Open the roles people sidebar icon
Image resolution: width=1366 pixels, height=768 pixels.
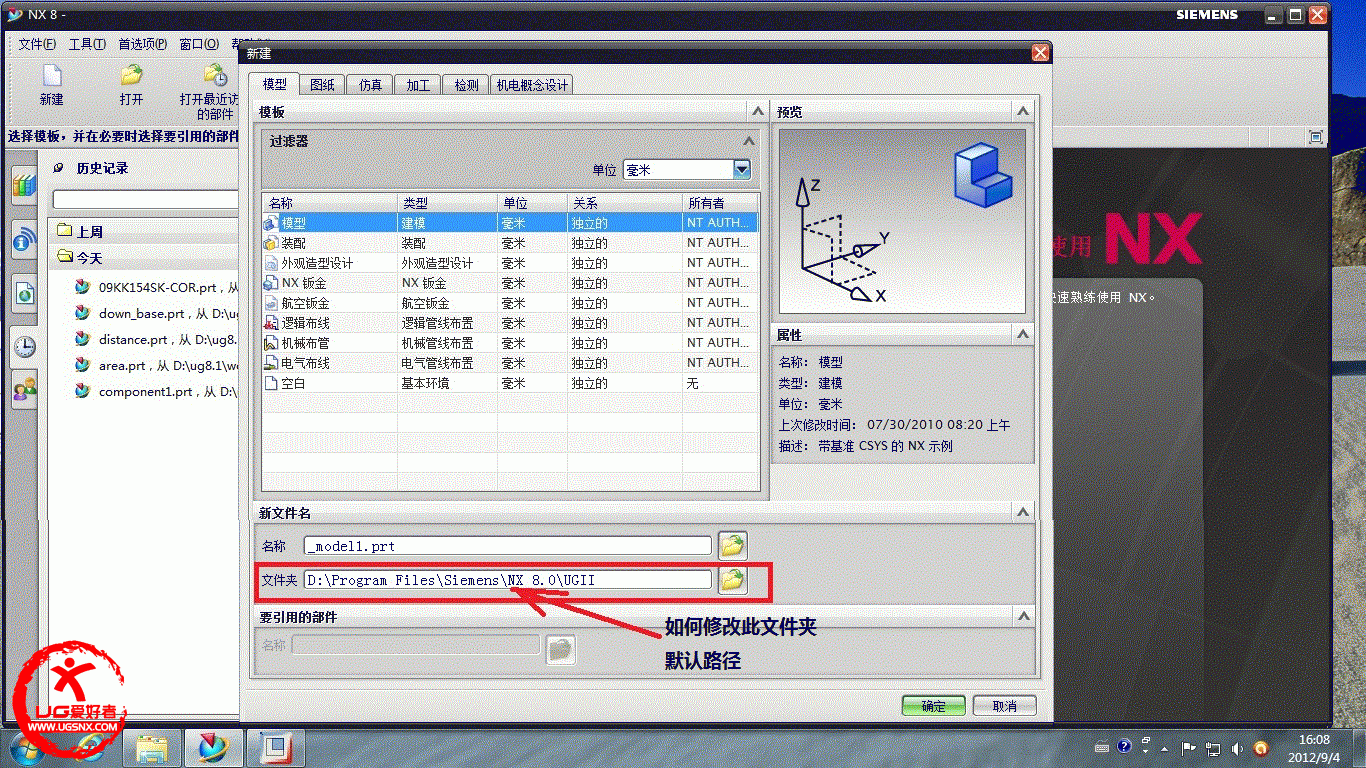[24, 390]
